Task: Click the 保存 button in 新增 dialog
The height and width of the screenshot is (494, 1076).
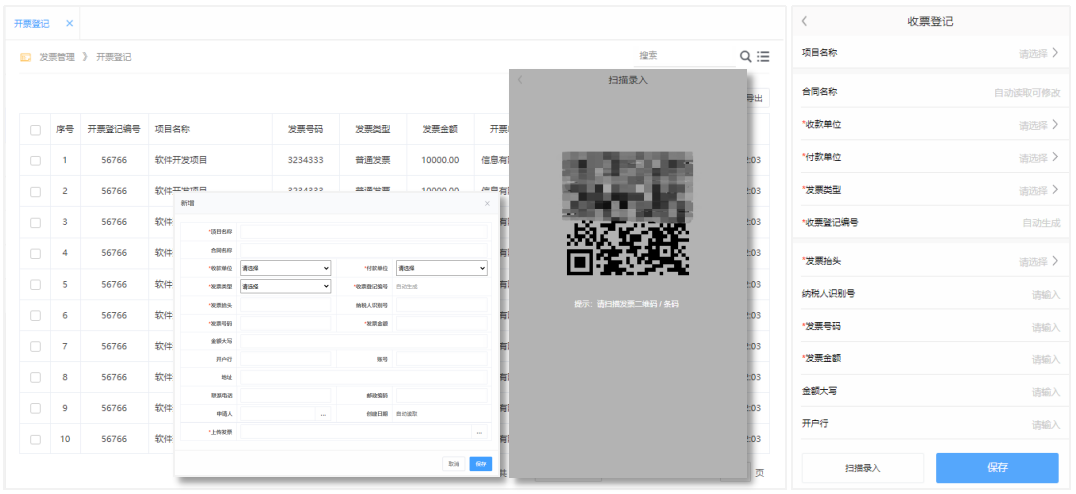Action: pos(480,464)
